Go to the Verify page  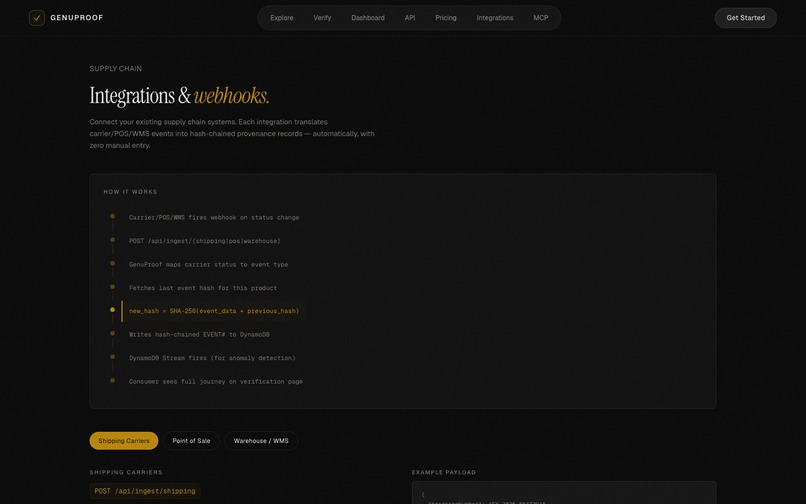click(x=322, y=18)
